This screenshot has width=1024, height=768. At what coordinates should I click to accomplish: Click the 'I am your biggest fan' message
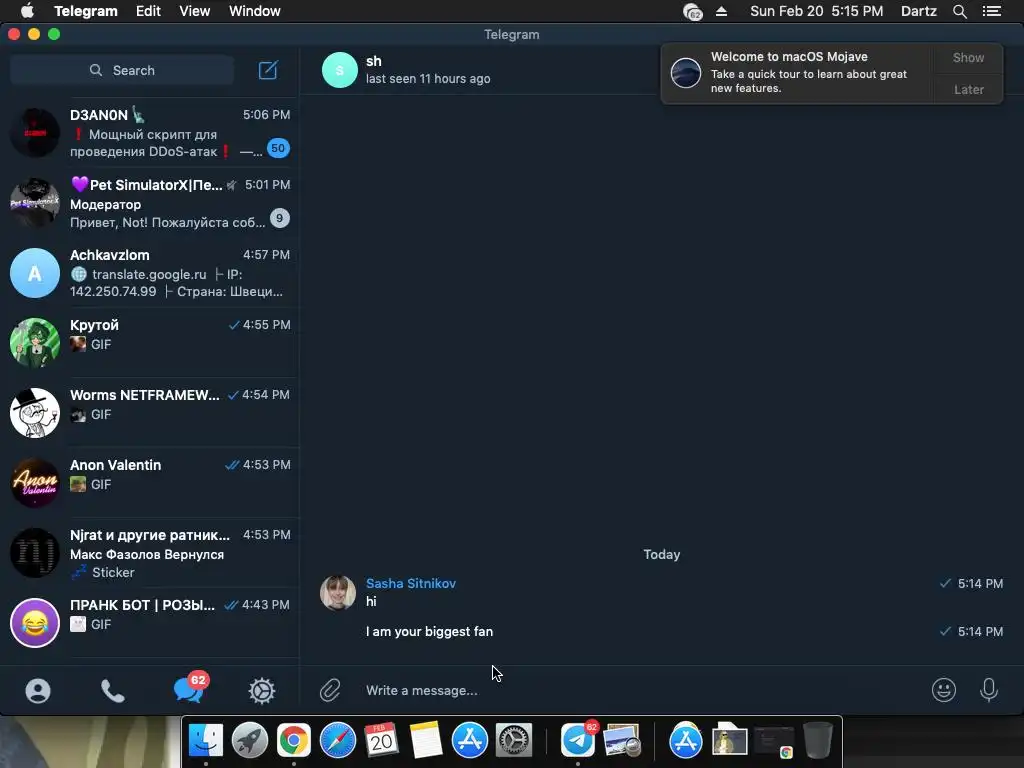pyautogui.click(x=429, y=632)
